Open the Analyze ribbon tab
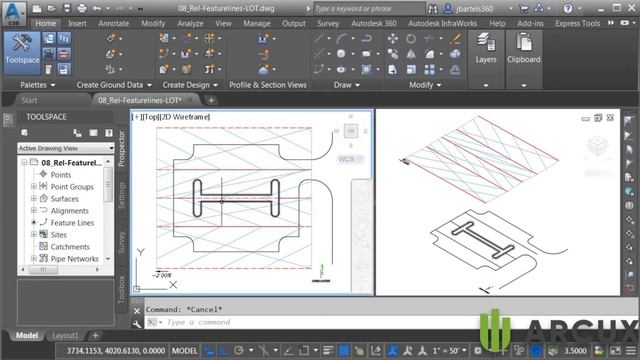This screenshot has height=360, width=640. point(190,24)
